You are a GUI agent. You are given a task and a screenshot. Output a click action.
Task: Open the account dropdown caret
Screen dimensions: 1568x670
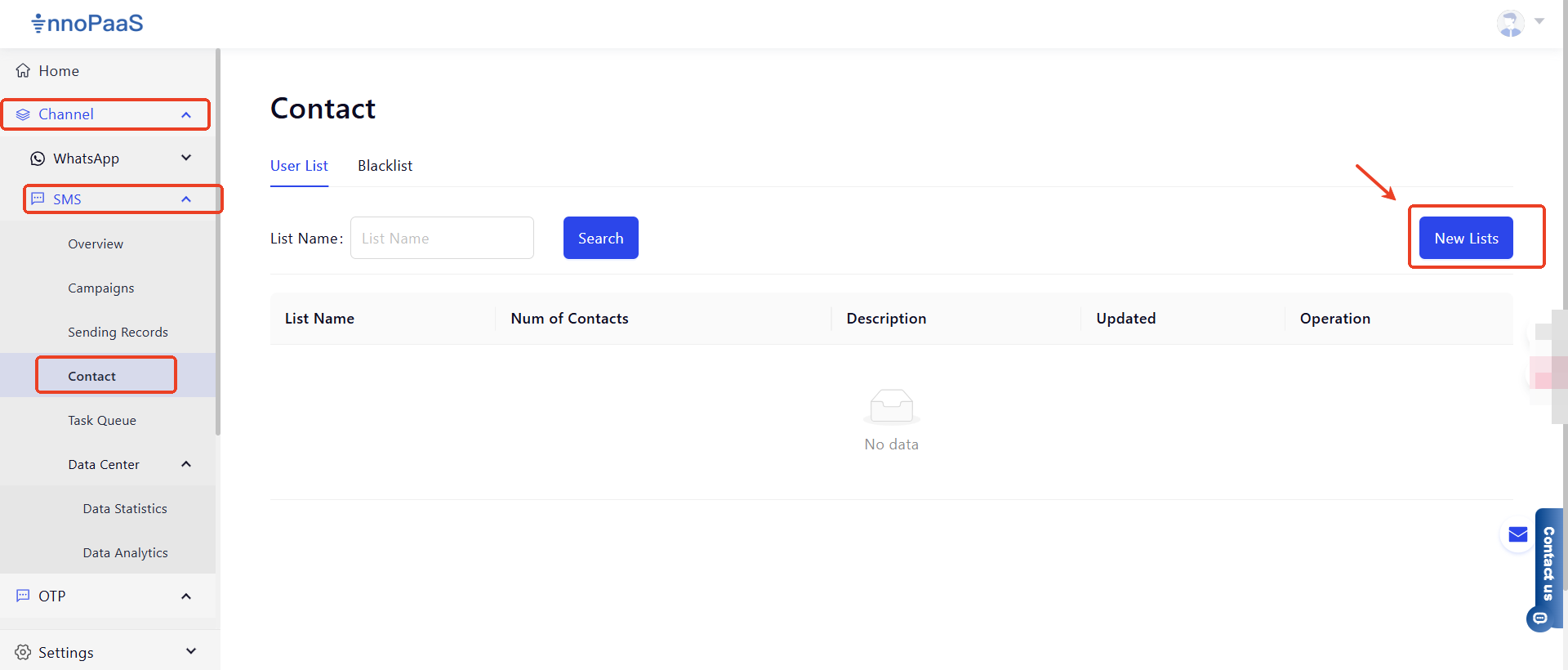1539,21
